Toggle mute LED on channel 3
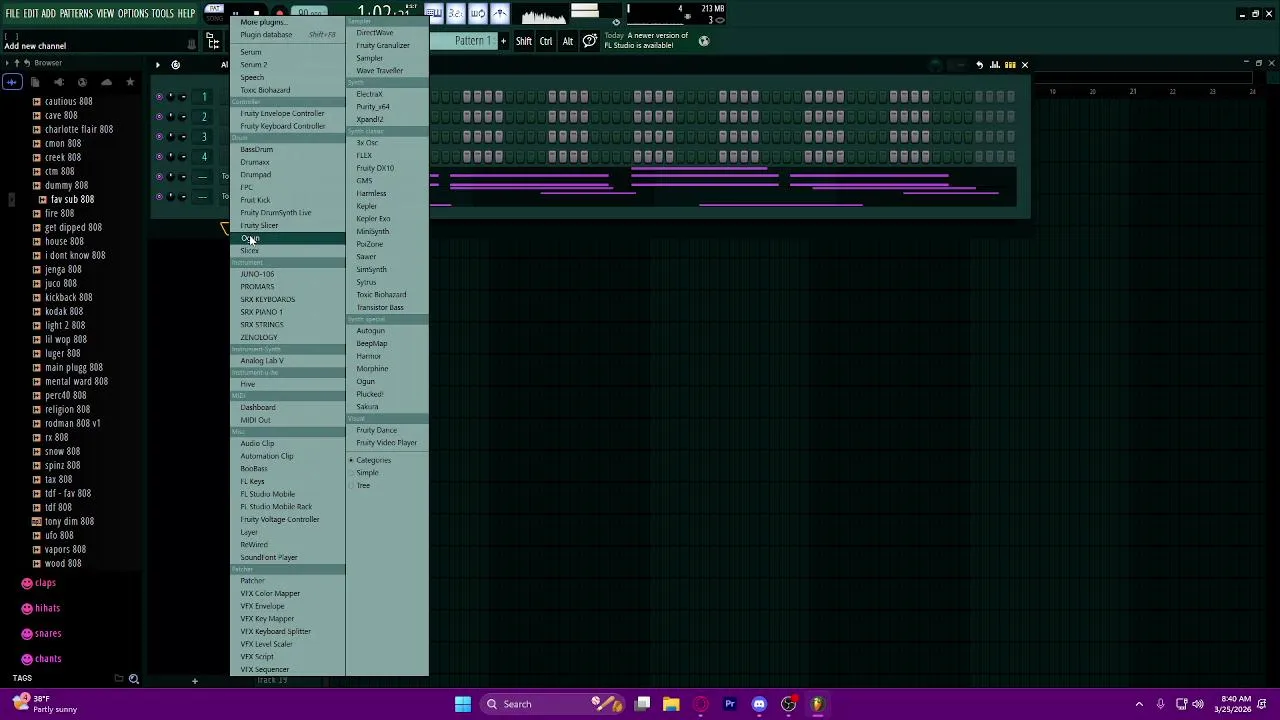Viewport: 1280px width, 720px height. [159, 137]
